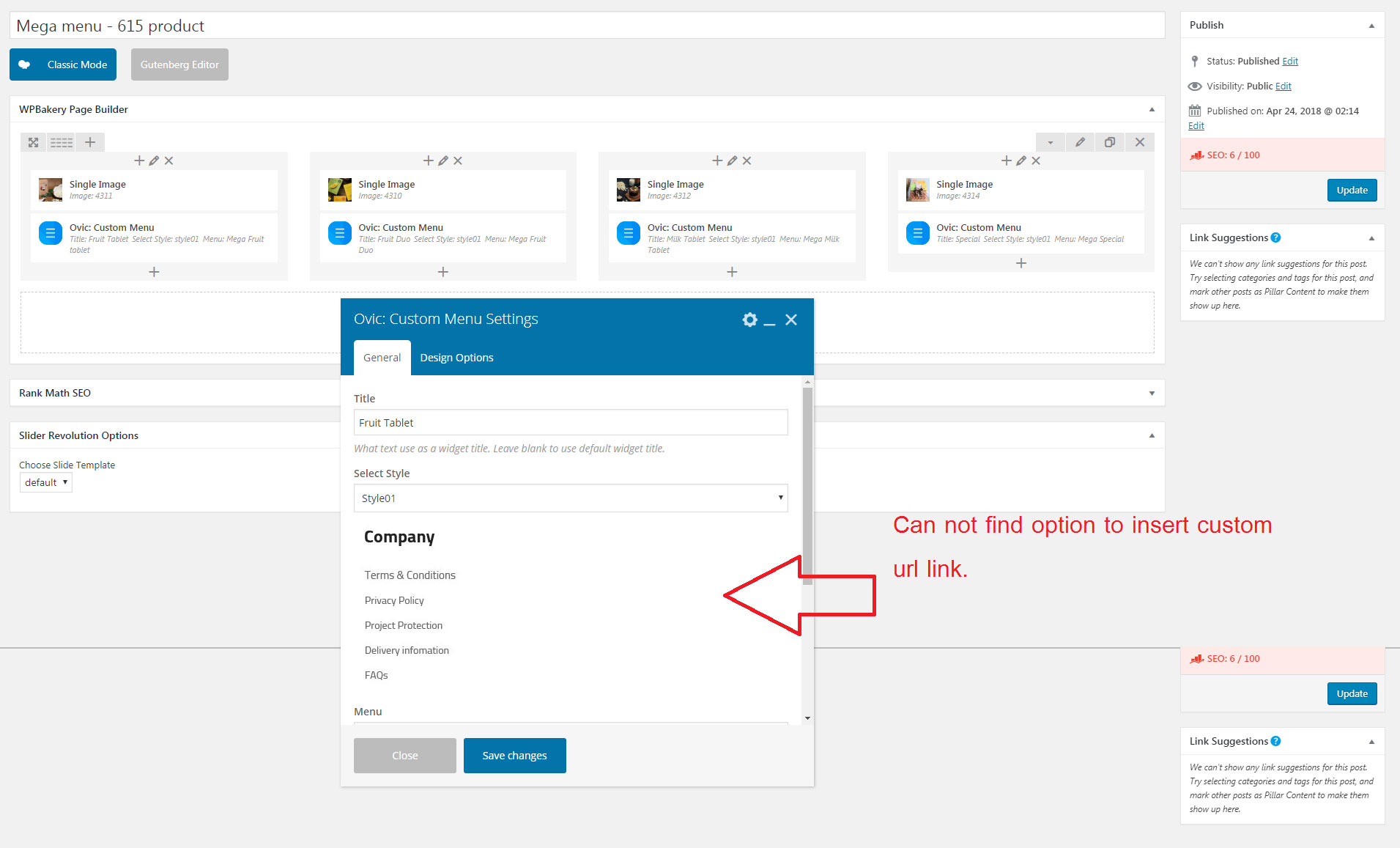Expand the Rank Math SEO panel

click(1152, 394)
